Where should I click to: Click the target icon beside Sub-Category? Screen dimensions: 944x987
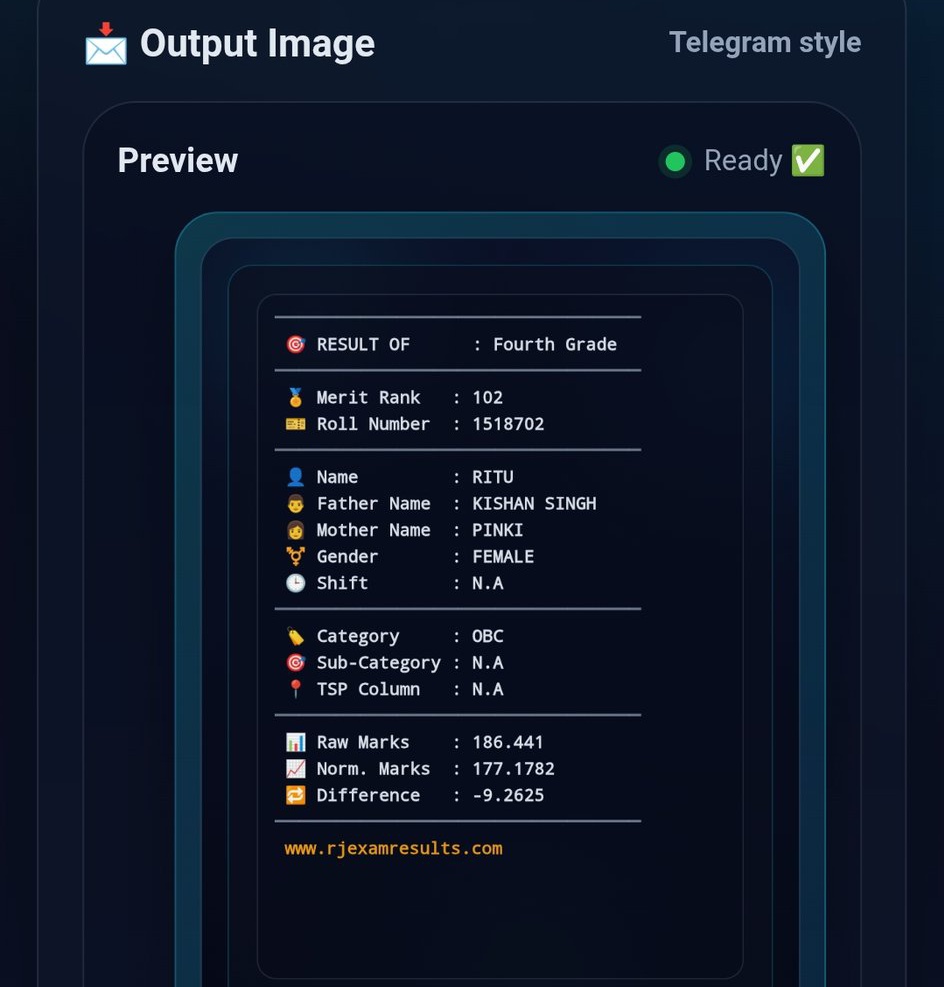296,663
